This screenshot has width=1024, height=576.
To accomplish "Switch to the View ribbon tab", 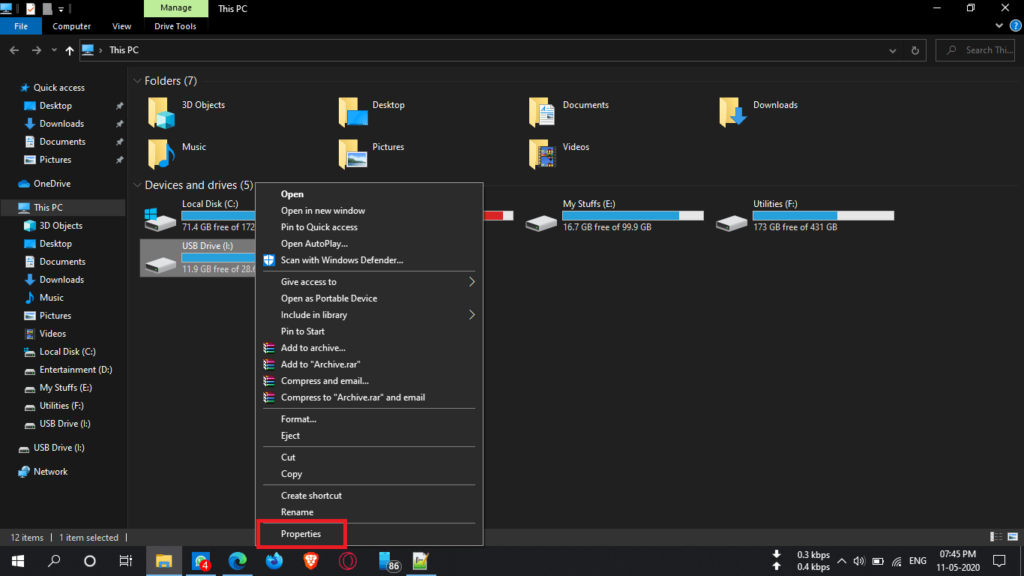I will coord(121,26).
